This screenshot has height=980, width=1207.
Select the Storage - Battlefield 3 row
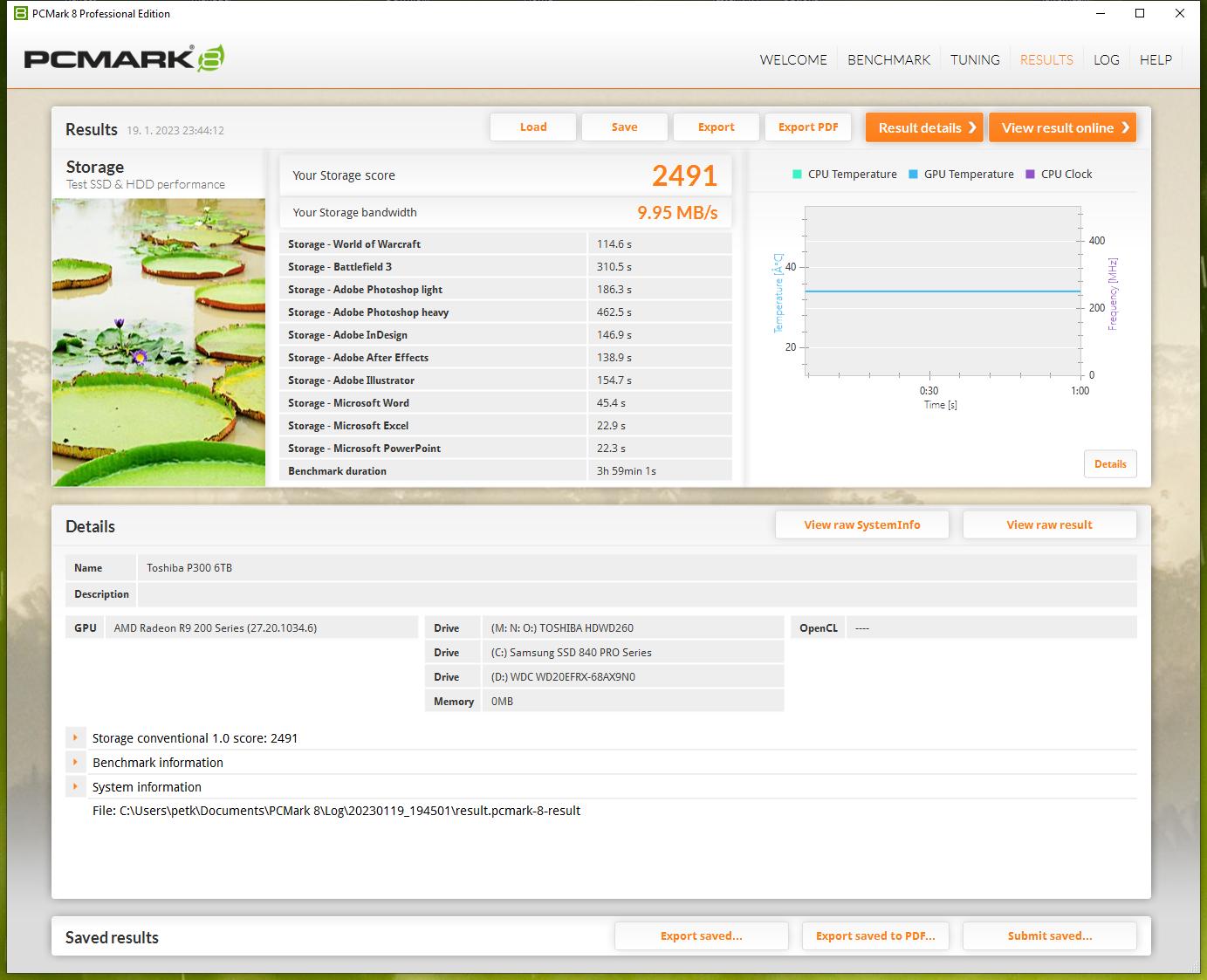505,267
